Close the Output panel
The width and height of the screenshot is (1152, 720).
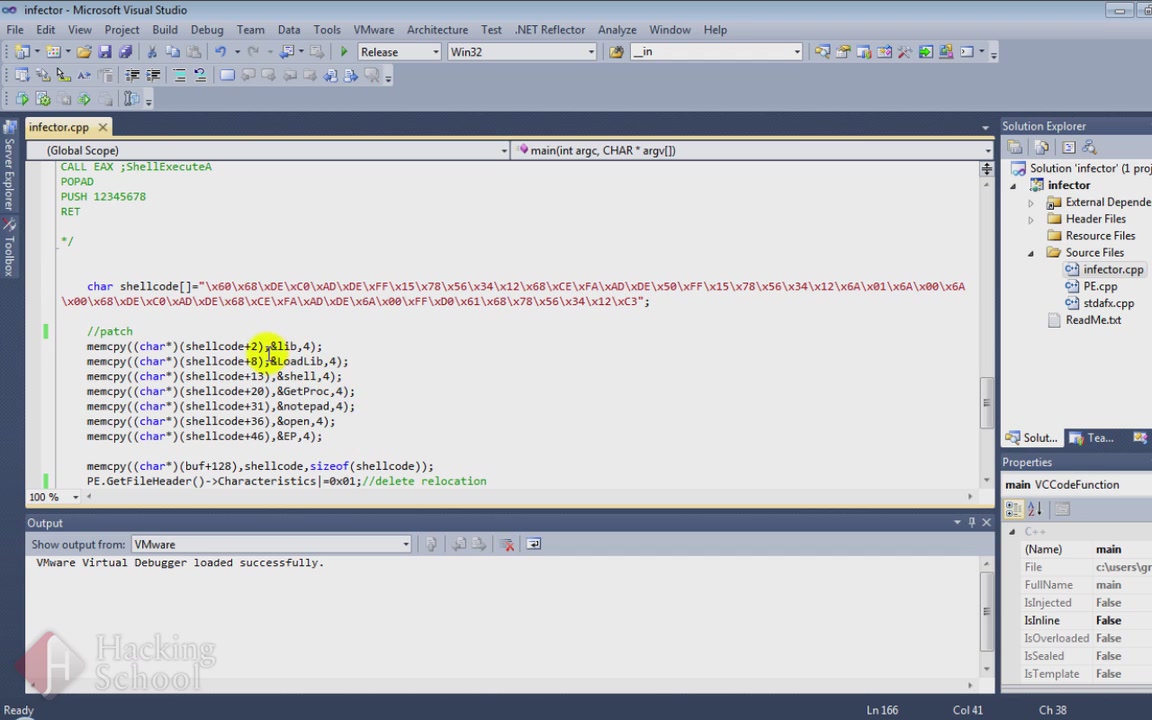pos(987,522)
